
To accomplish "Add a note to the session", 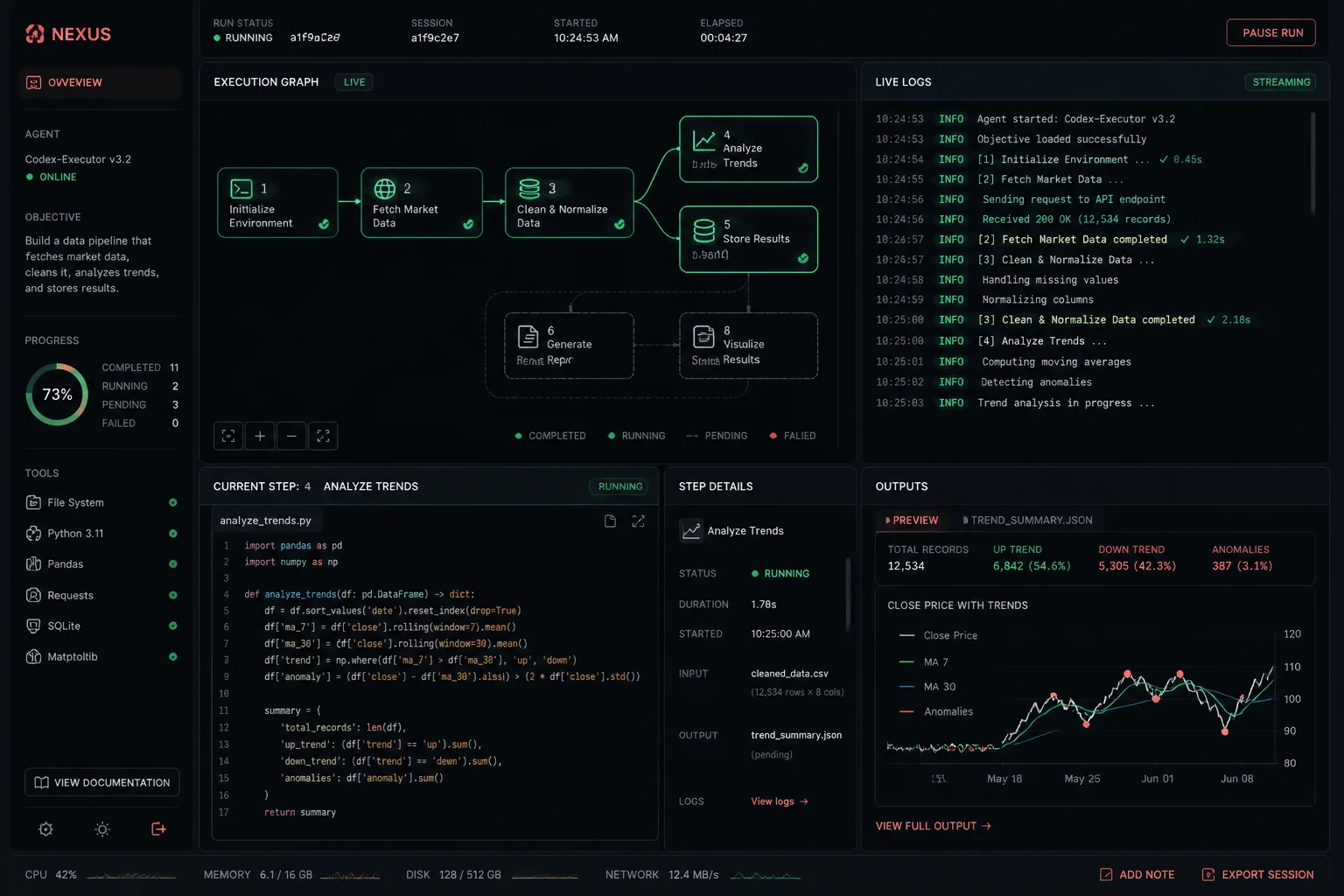I will pos(1137,874).
